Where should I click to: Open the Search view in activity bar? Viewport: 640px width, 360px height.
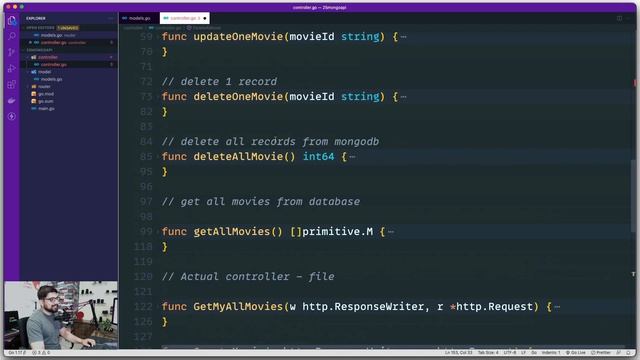(x=12, y=36)
